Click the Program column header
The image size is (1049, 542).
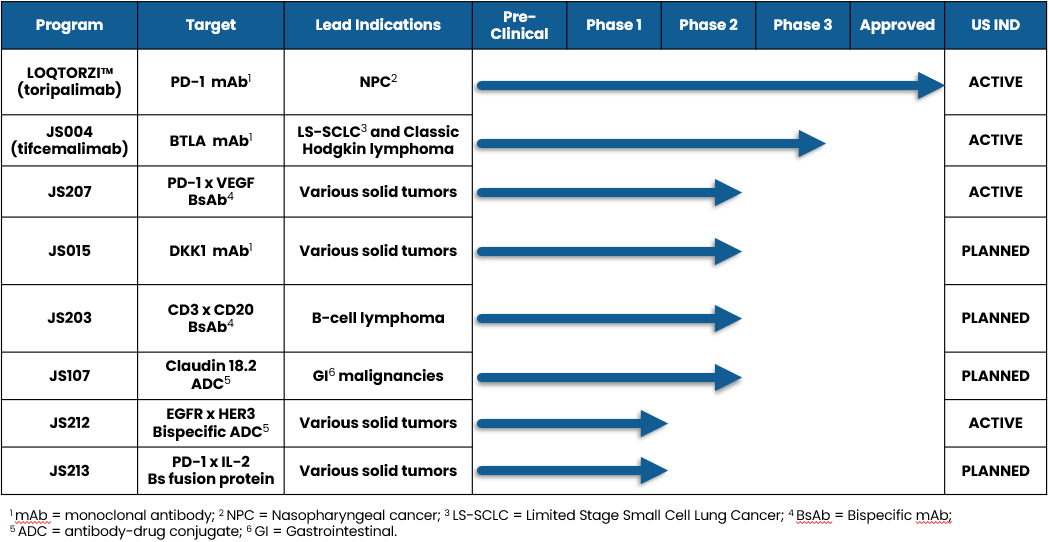click(x=69, y=25)
